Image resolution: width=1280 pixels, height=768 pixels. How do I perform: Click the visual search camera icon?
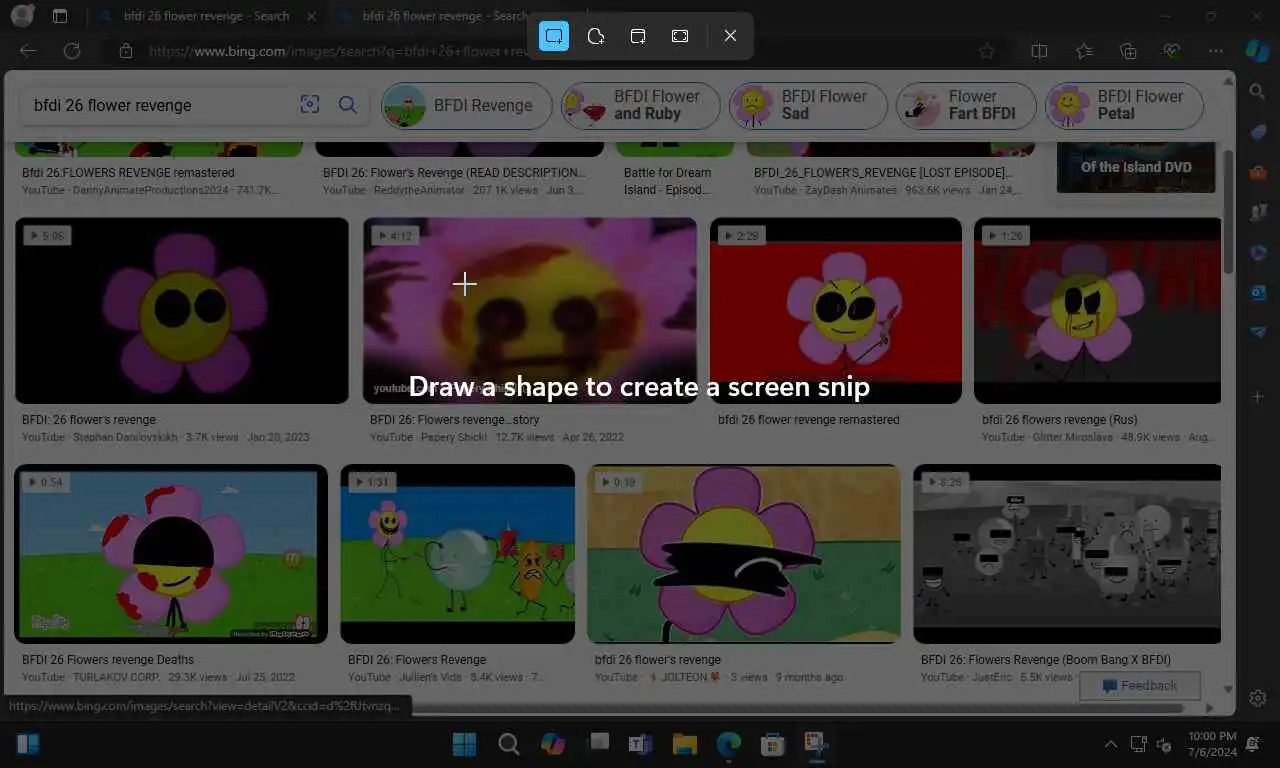[310, 105]
